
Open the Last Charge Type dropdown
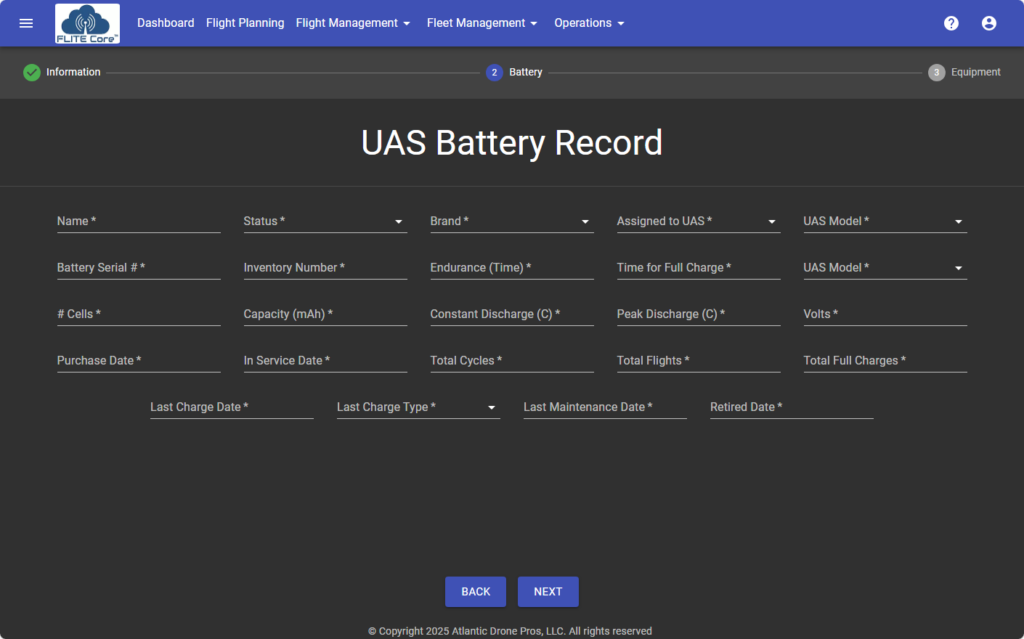click(418, 407)
